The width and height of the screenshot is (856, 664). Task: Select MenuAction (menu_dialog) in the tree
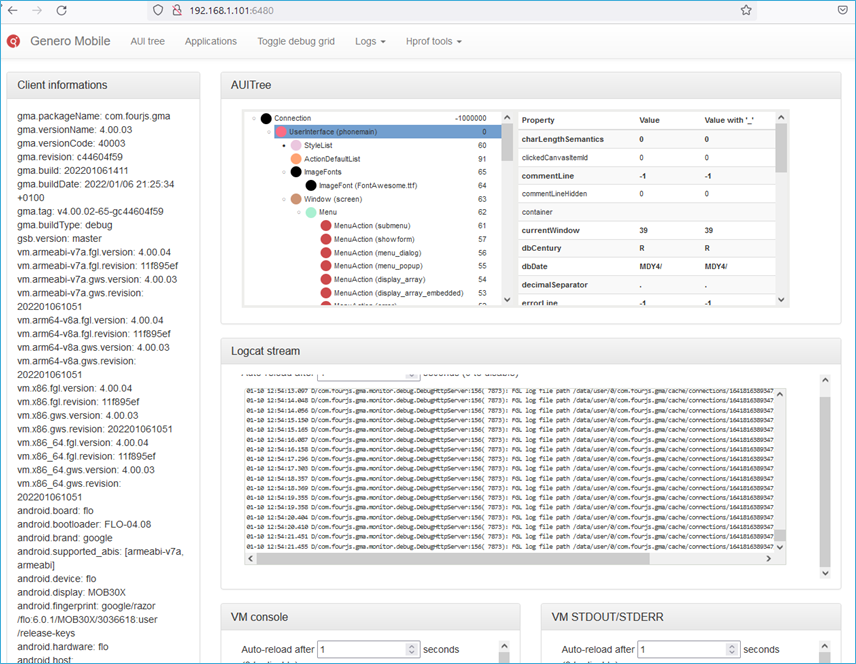[x=375, y=253]
